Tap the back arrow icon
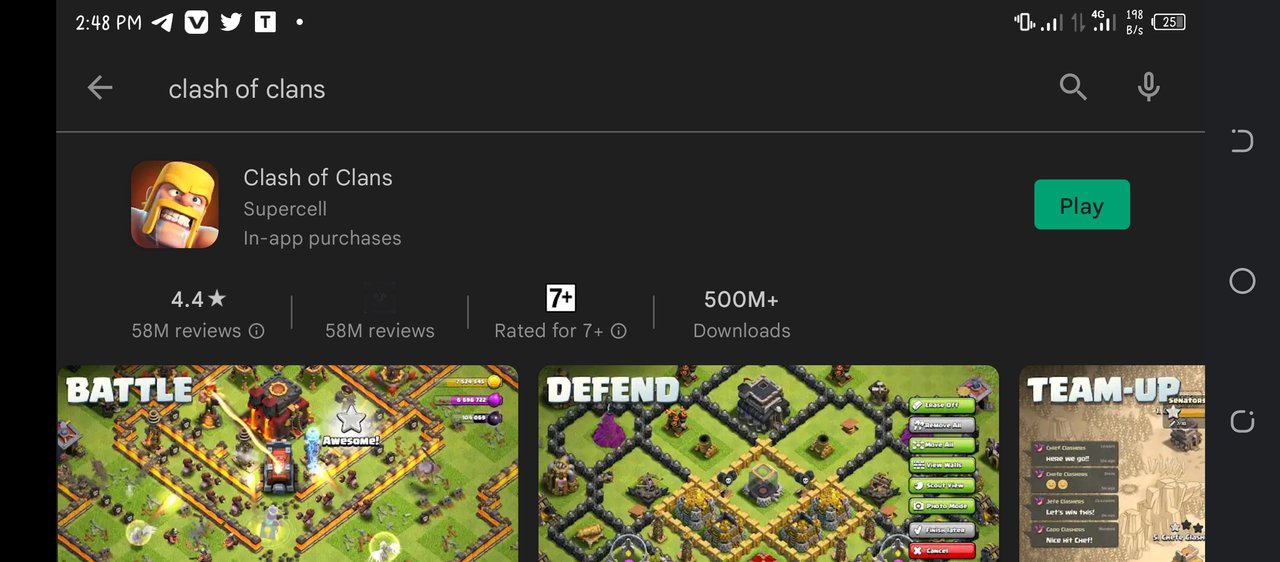Viewport: 1280px width, 562px height. 100,88
